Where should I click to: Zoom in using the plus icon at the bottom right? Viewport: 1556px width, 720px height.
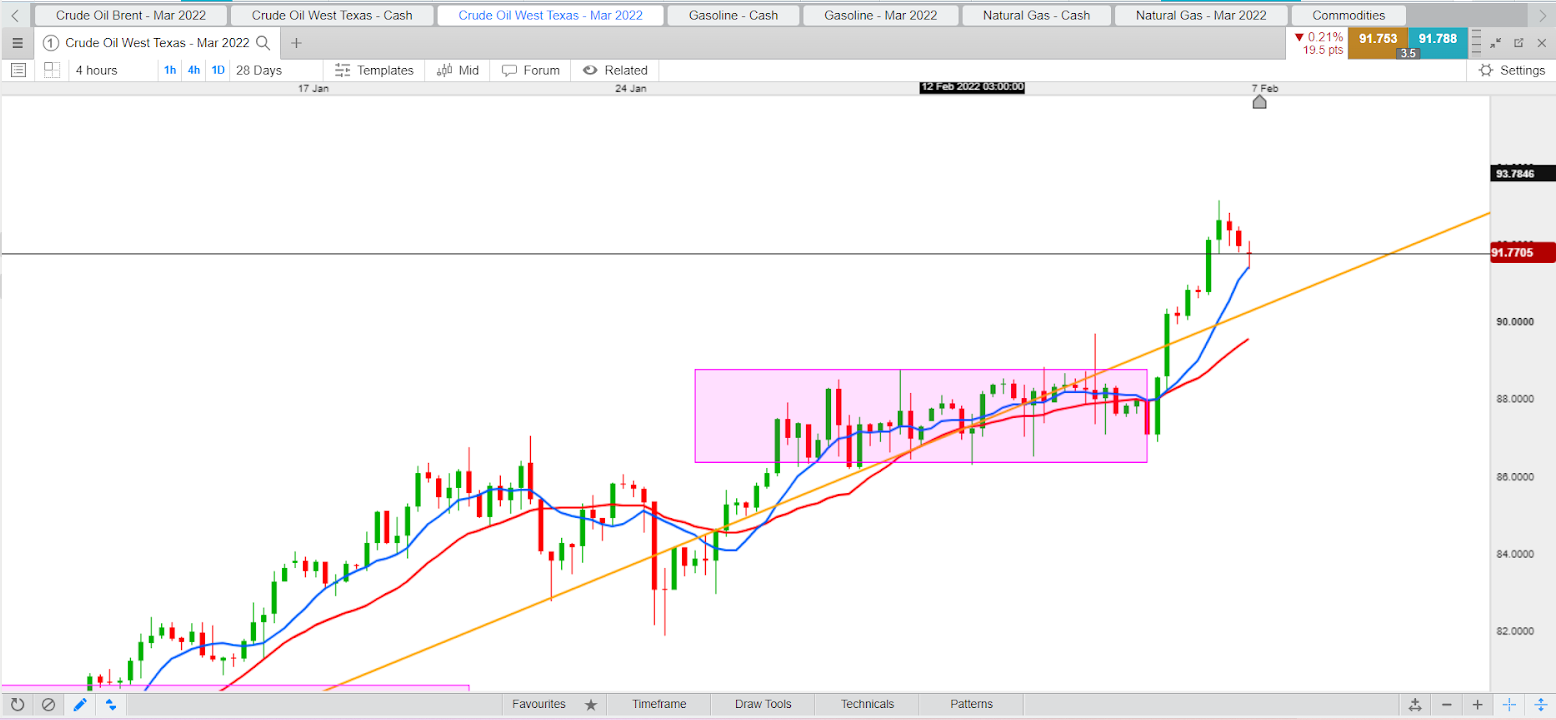[x=1478, y=704]
